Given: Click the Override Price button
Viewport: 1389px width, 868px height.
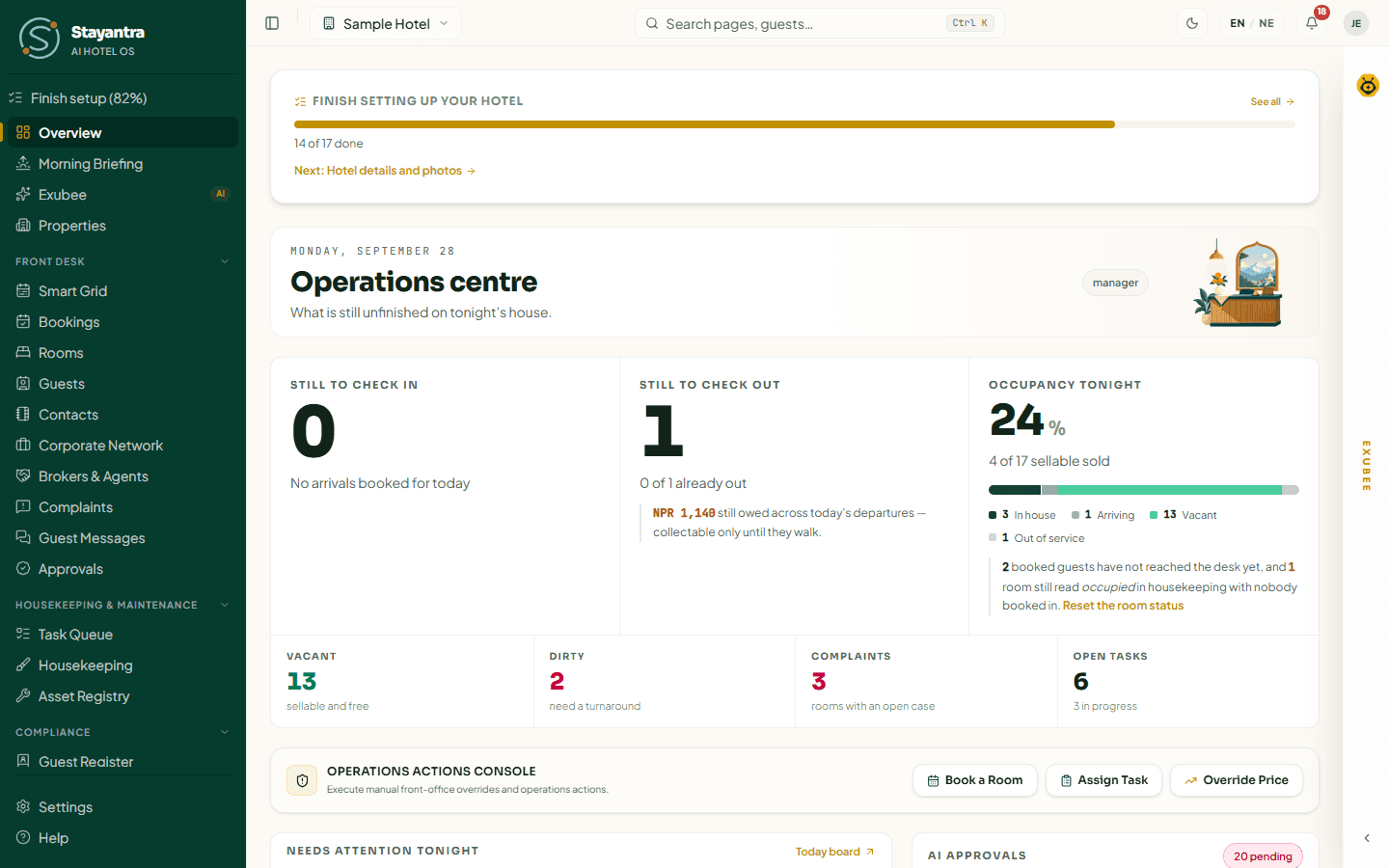Looking at the screenshot, I should point(1237,780).
